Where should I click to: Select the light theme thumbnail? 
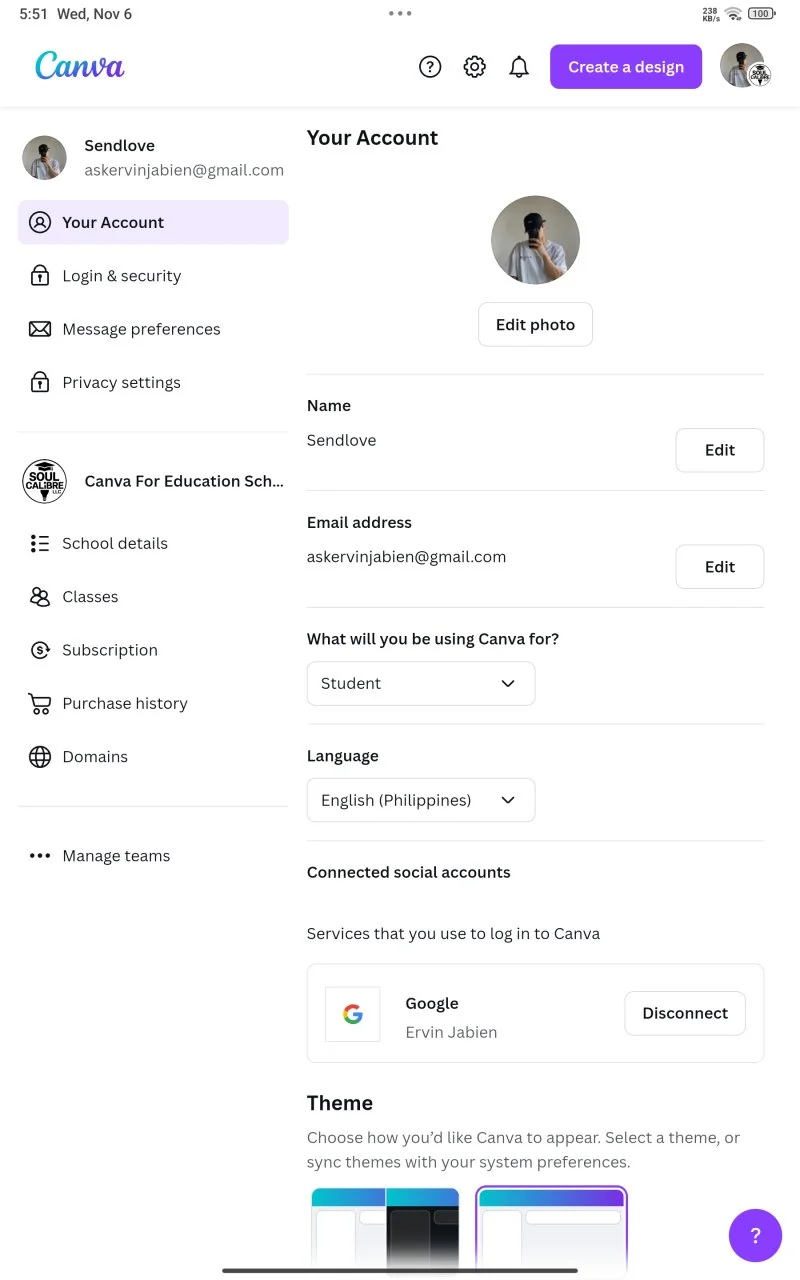click(x=551, y=1232)
